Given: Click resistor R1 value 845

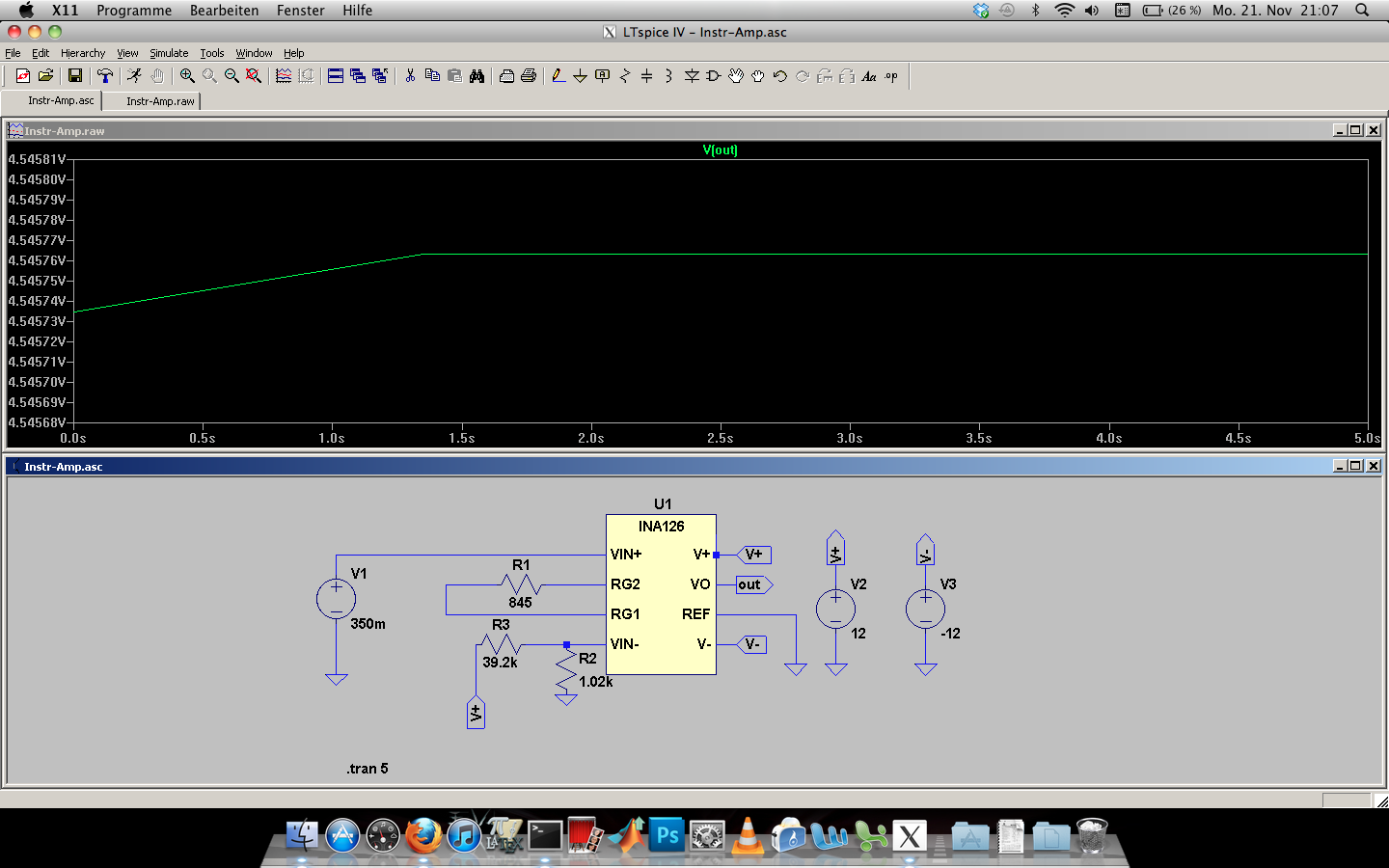Looking at the screenshot, I should point(520,603).
